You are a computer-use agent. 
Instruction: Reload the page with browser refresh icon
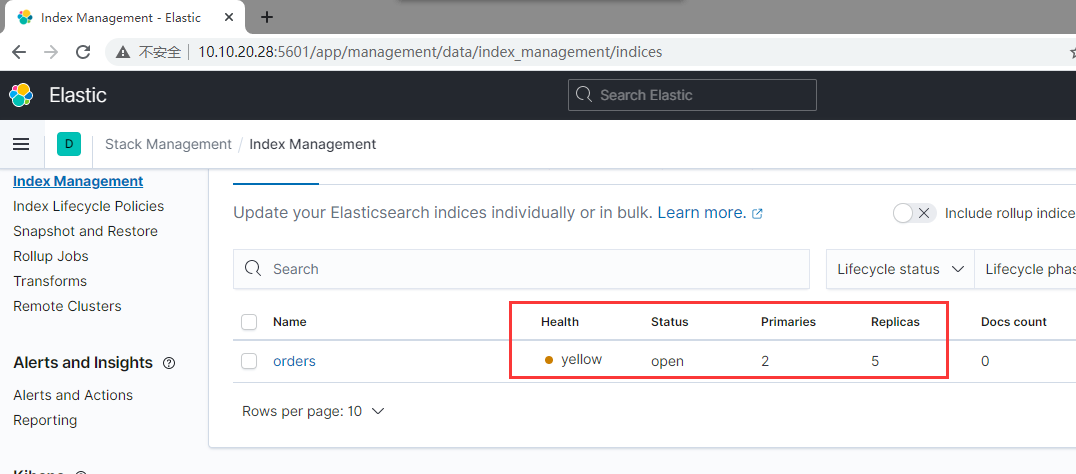[x=83, y=51]
